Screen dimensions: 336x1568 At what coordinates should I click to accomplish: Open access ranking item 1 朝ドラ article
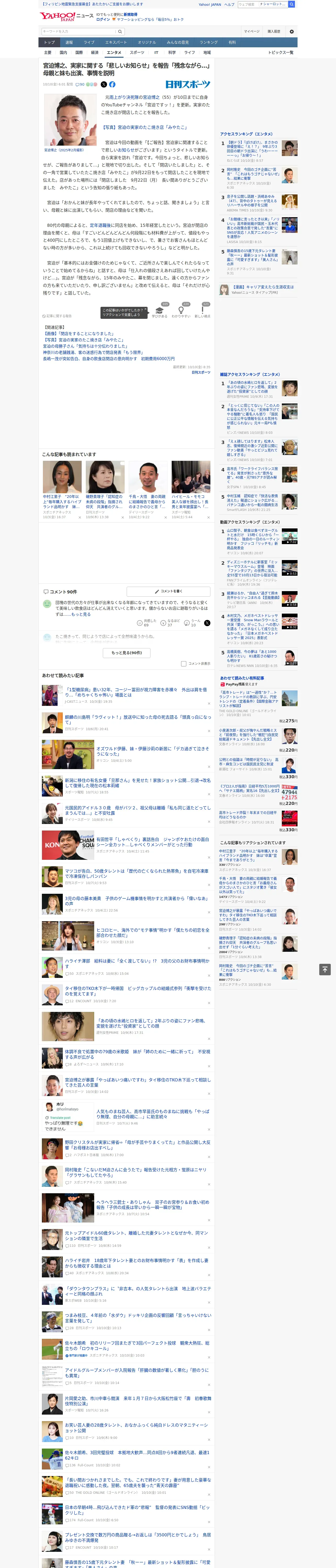point(253,149)
